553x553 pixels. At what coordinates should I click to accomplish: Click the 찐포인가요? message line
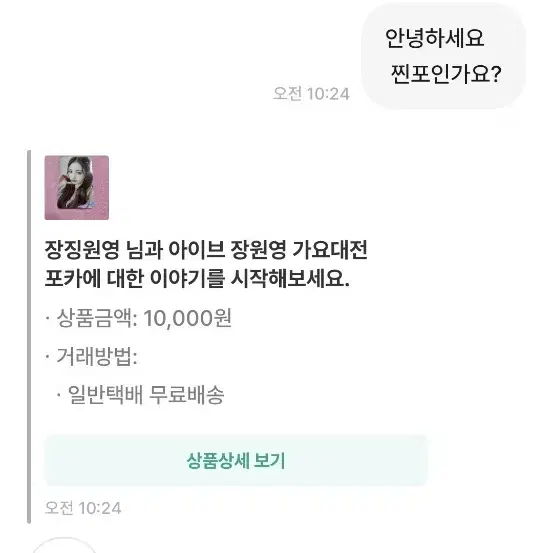445,74
